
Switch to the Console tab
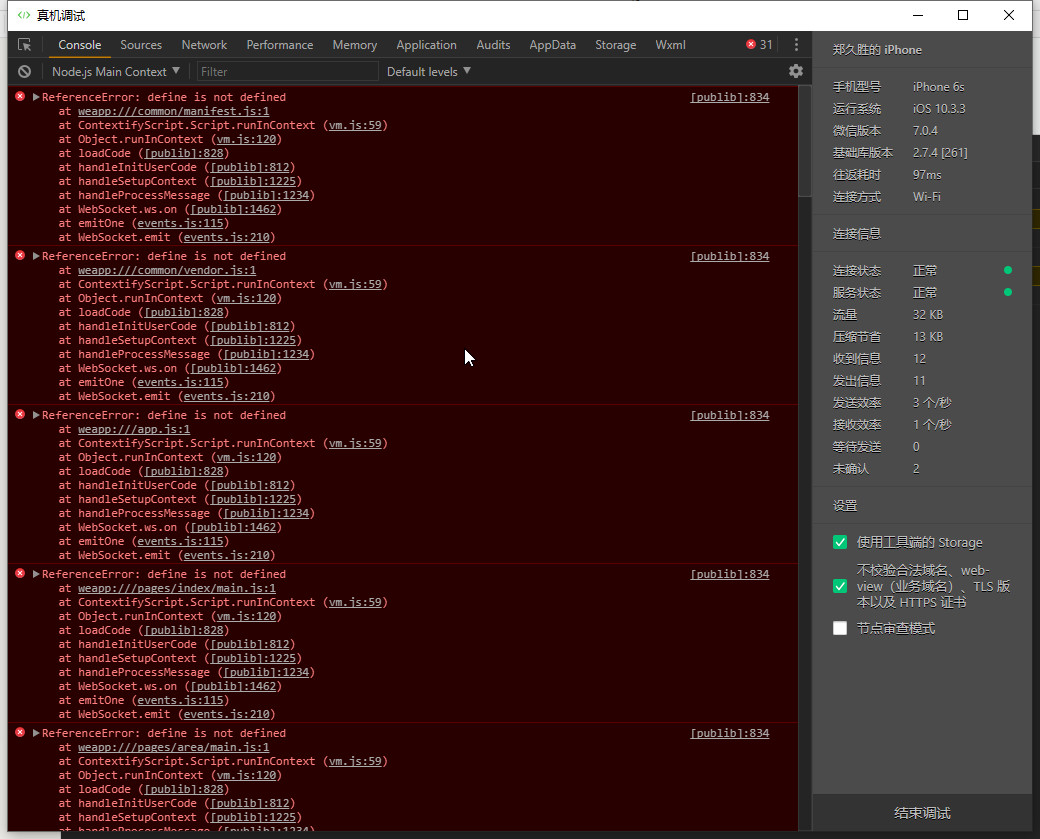pos(80,45)
